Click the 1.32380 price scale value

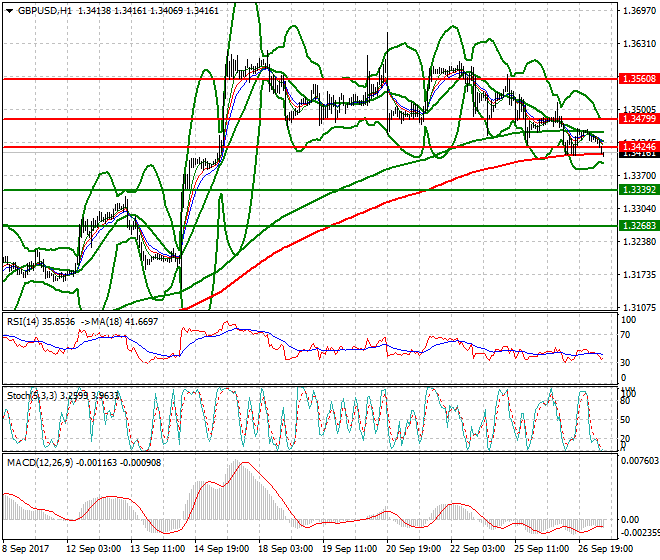point(639,242)
